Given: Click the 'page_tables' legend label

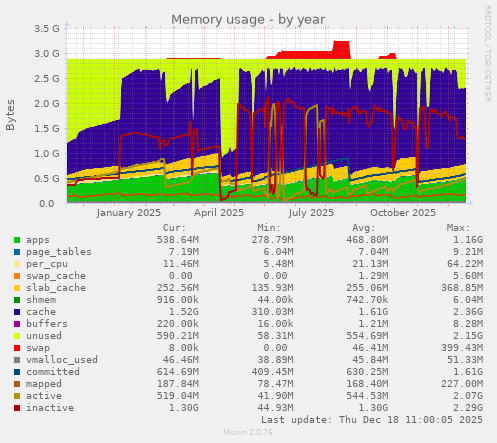Looking at the screenshot, I should pos(59,252).
